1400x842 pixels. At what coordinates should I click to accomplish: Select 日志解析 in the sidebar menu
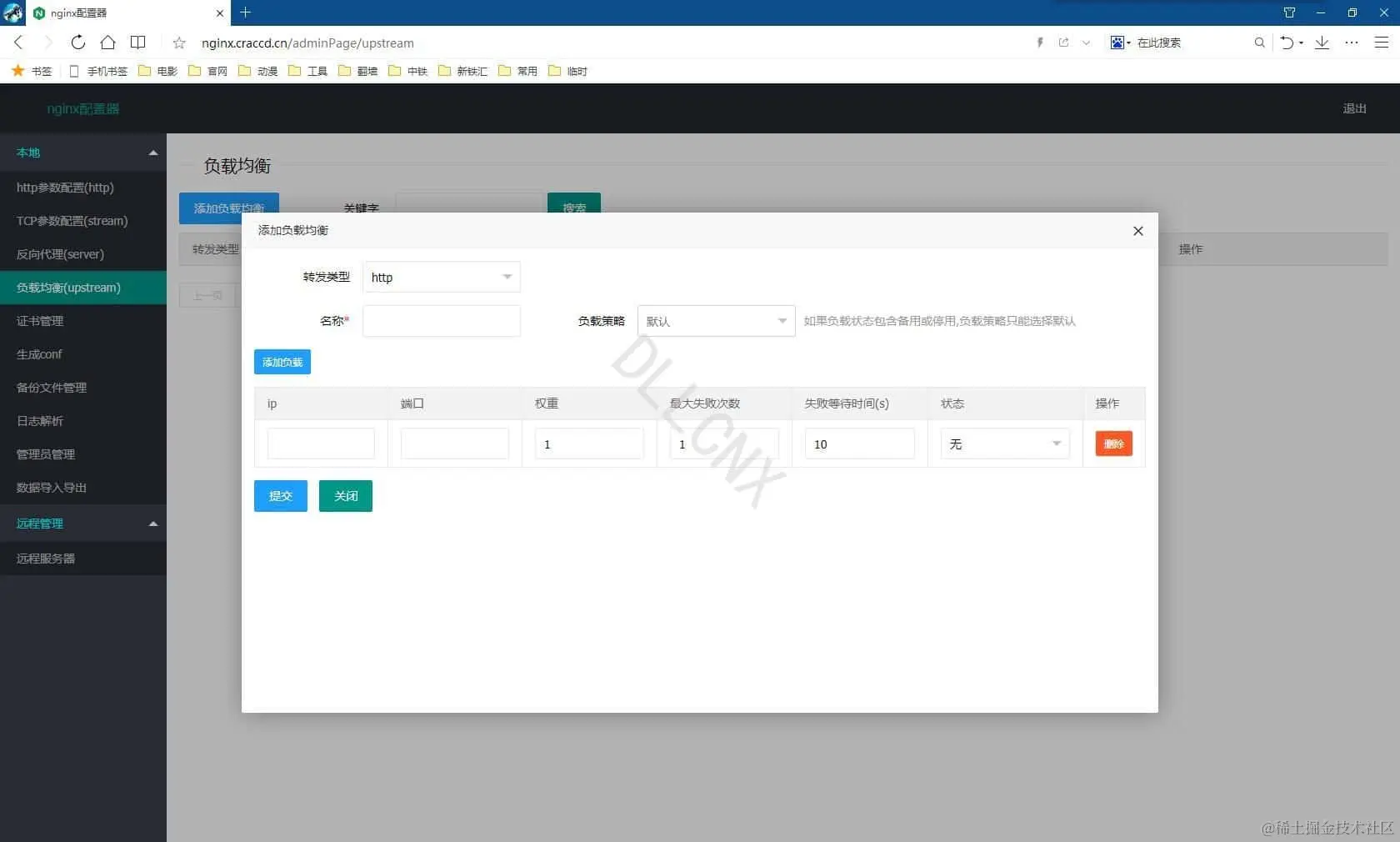point(39,421)
